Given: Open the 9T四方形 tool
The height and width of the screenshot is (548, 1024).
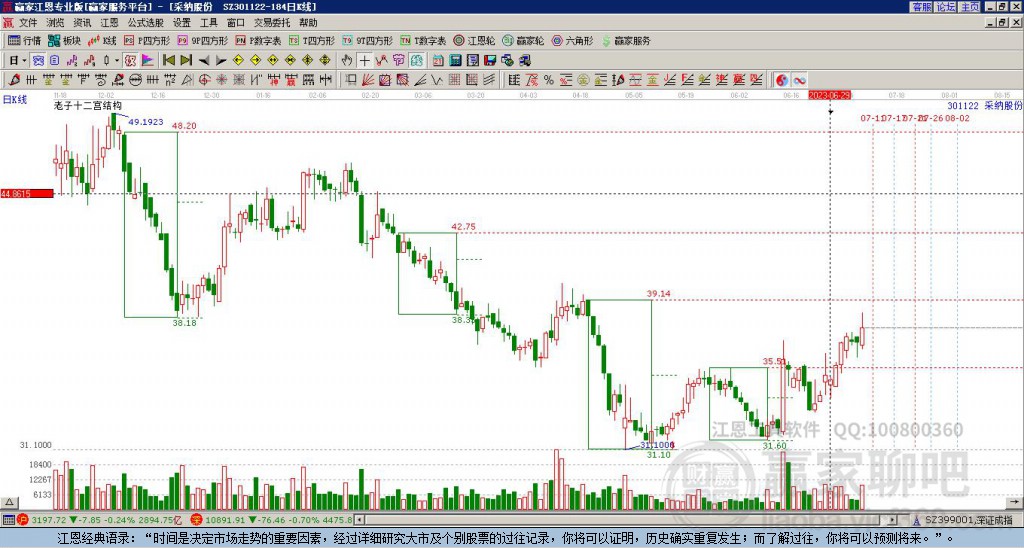Looking at the screenshot, I should 368,40.
